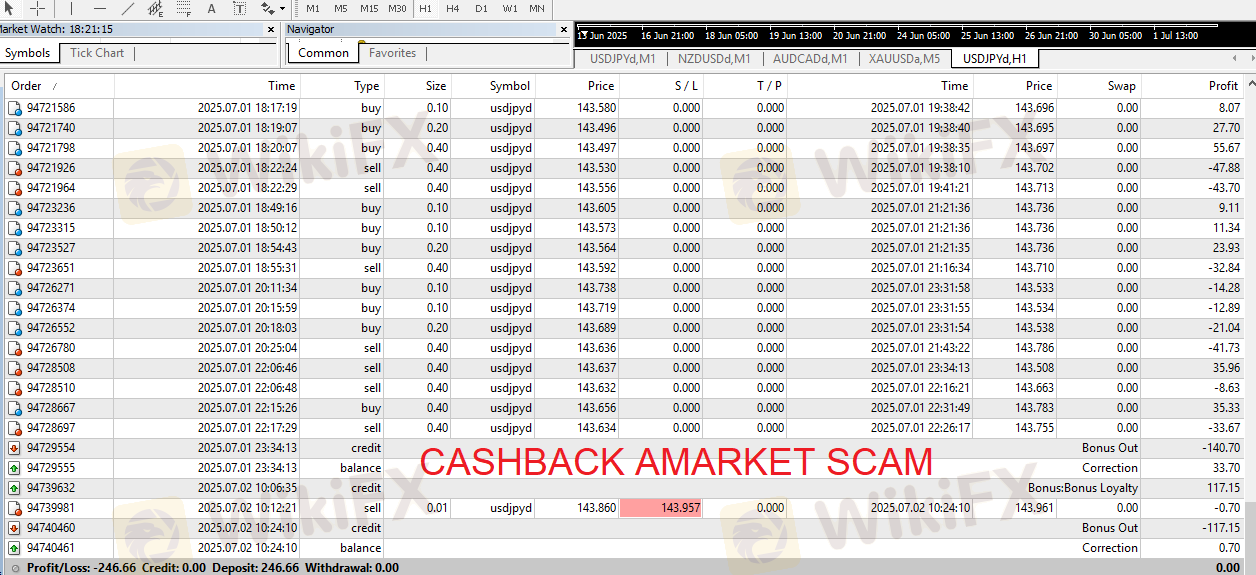Image resolution: width=1256 pixels, height=575 pixels.
Task: Set timeframe to D1
Action: [x=482, y=8]
